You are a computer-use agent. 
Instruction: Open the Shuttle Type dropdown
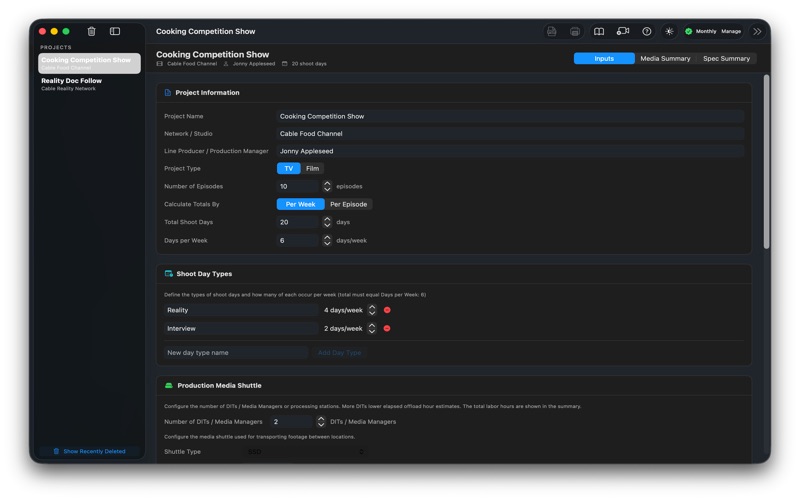pos(305,452)
